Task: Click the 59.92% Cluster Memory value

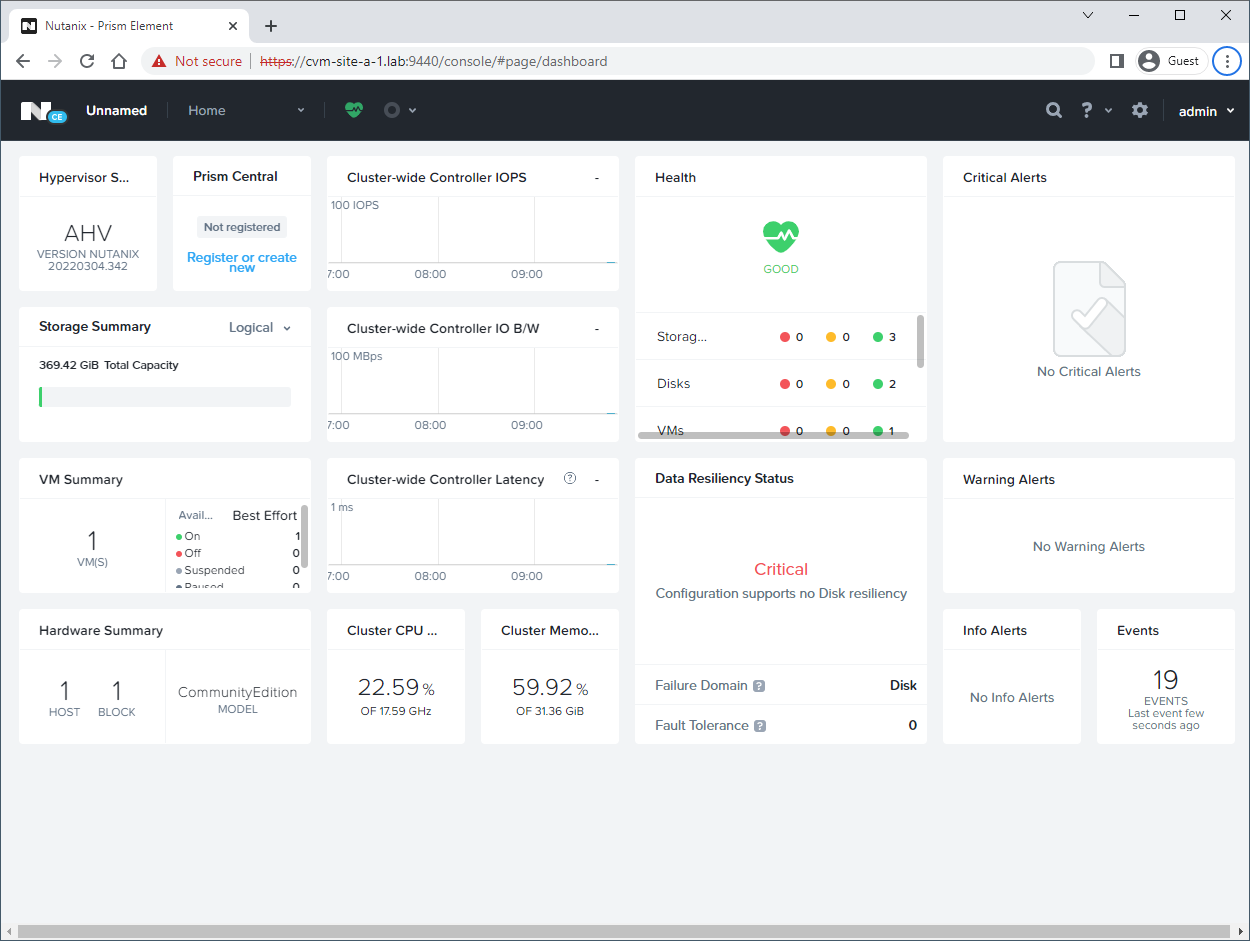Action: click(550, 688)
